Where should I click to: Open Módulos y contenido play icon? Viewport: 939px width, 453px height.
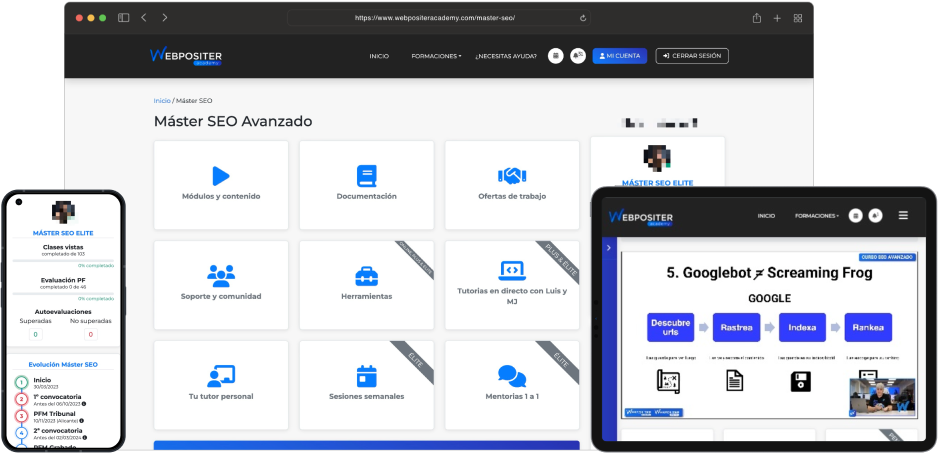pos(221,176)
